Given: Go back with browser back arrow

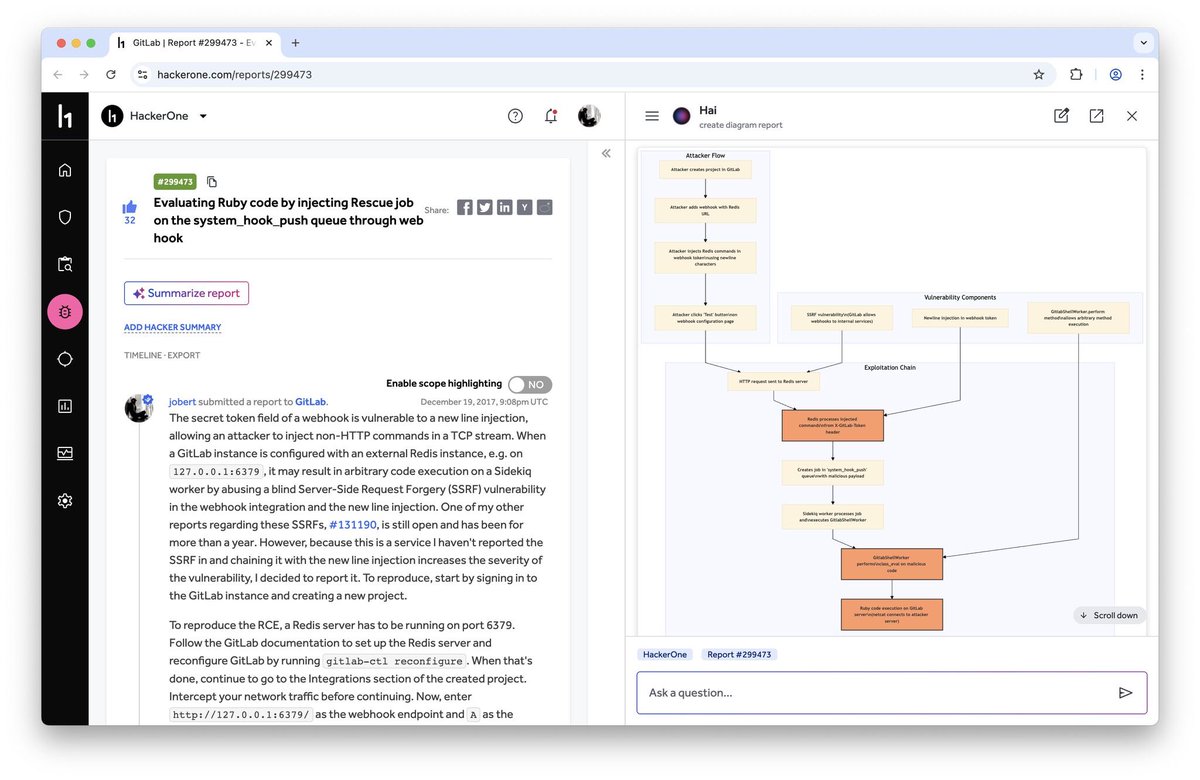Looking at the screenshot, I should point(58,74).
